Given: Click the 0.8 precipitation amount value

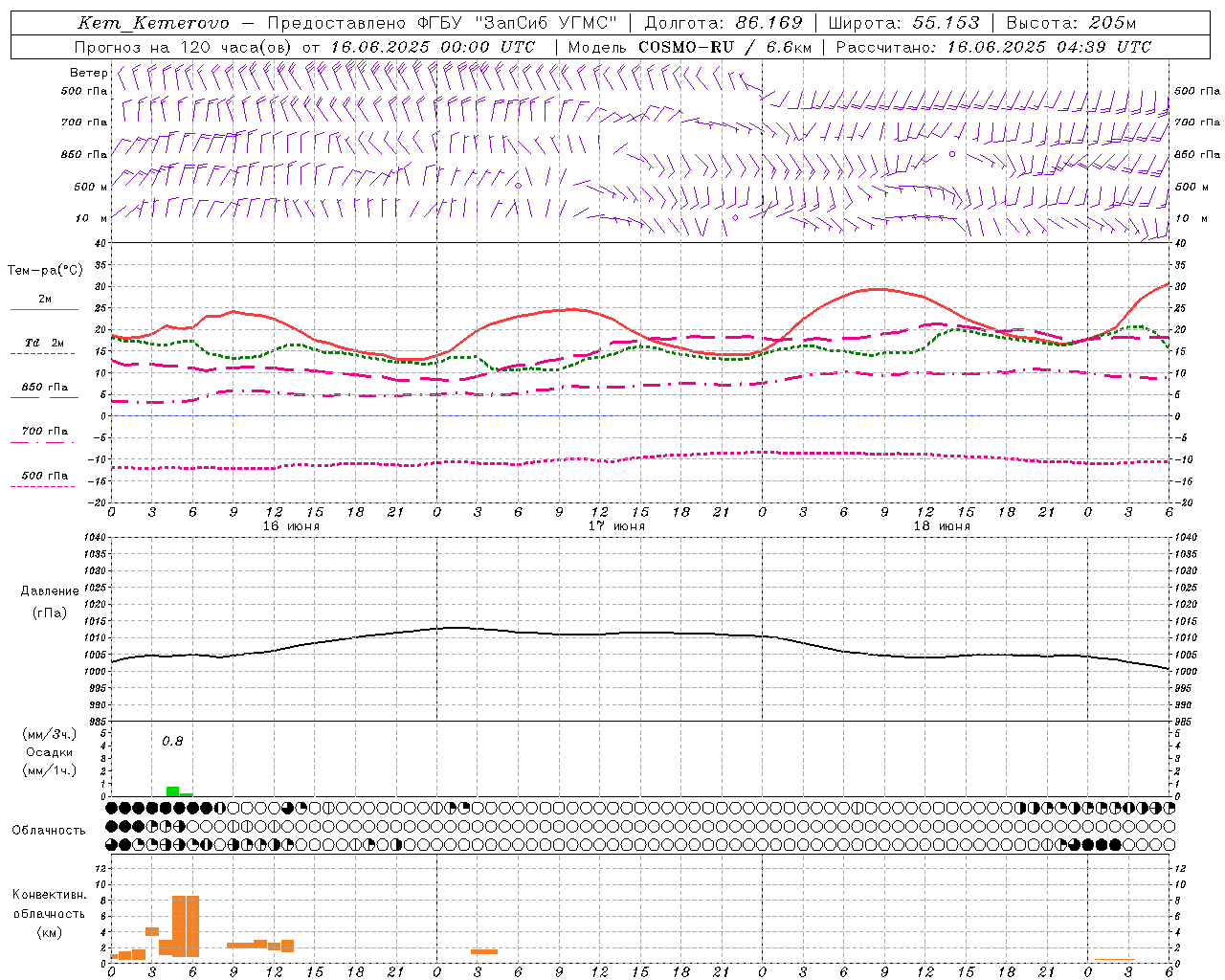Looking at the screenshot, I should 172,741.
